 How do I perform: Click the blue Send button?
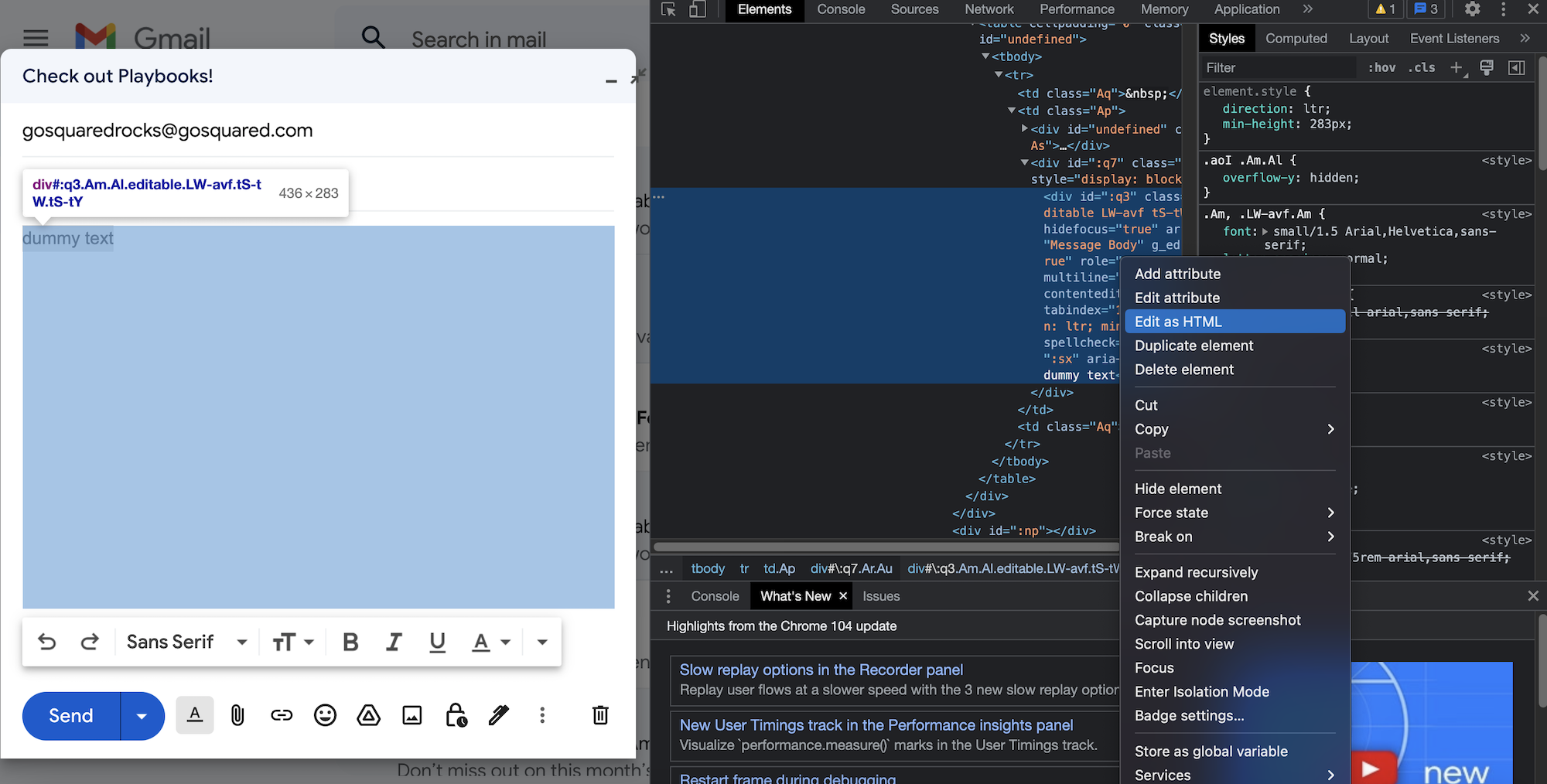tap(71, 716)
